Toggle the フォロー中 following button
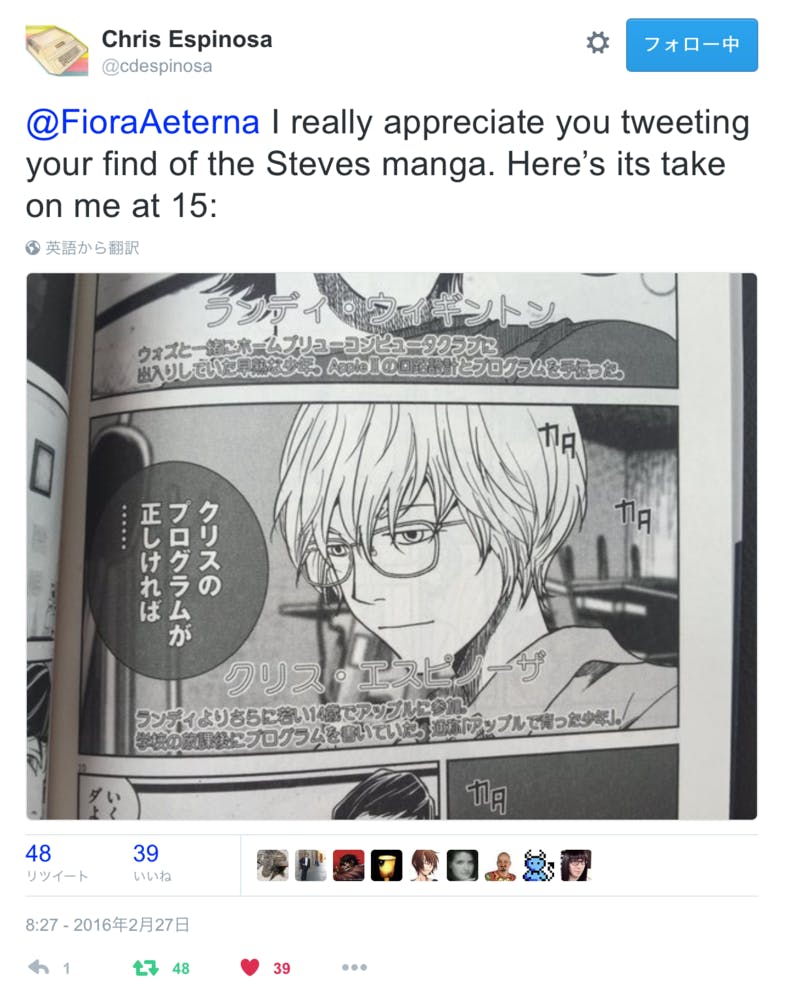 692,45
